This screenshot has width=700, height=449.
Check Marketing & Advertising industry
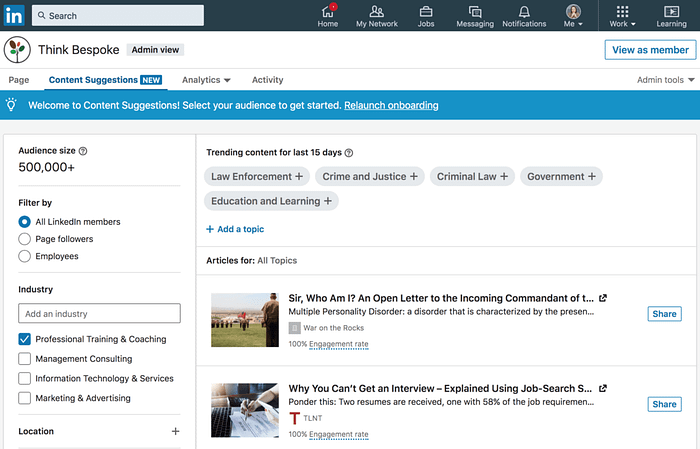[x=25, y=398]
